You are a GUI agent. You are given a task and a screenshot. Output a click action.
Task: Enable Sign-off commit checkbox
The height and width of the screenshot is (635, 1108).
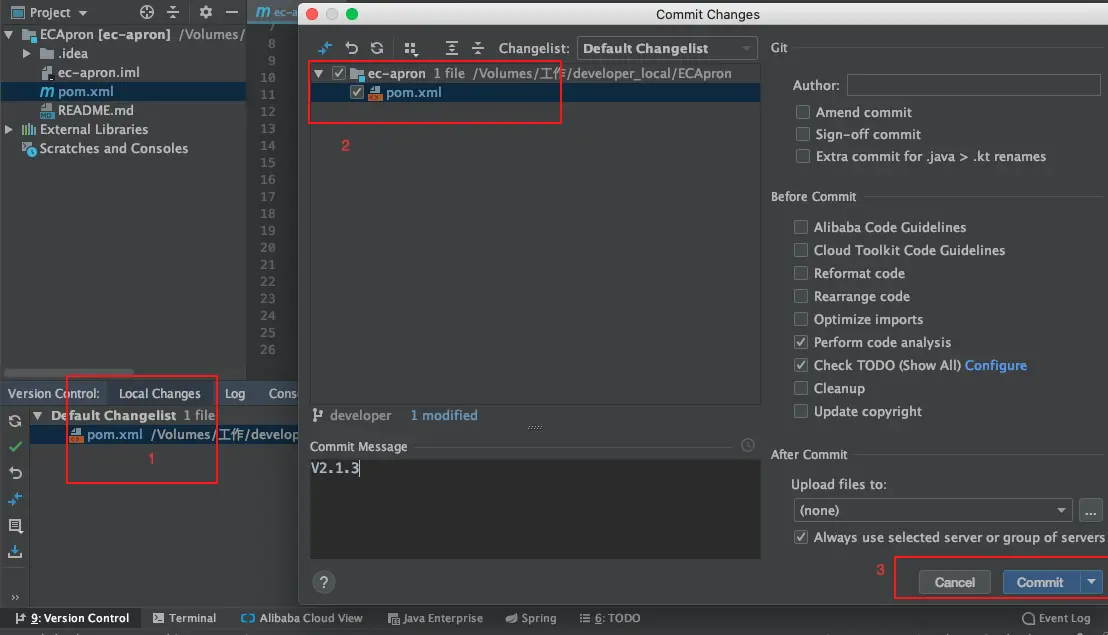802,133
